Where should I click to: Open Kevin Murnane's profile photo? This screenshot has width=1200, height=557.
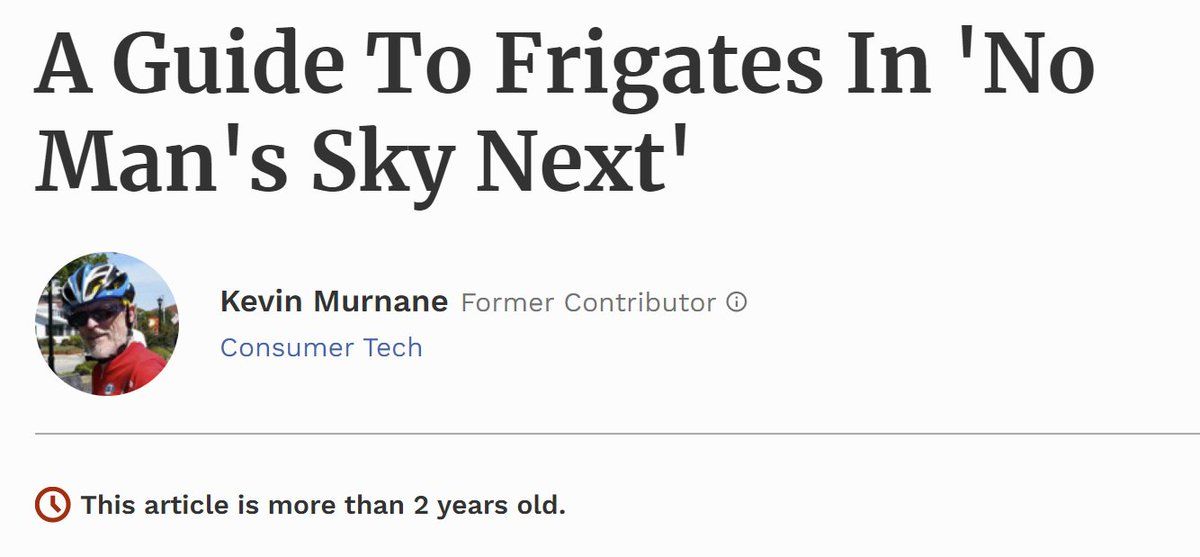pyautogui.click(x=107, y=324)
